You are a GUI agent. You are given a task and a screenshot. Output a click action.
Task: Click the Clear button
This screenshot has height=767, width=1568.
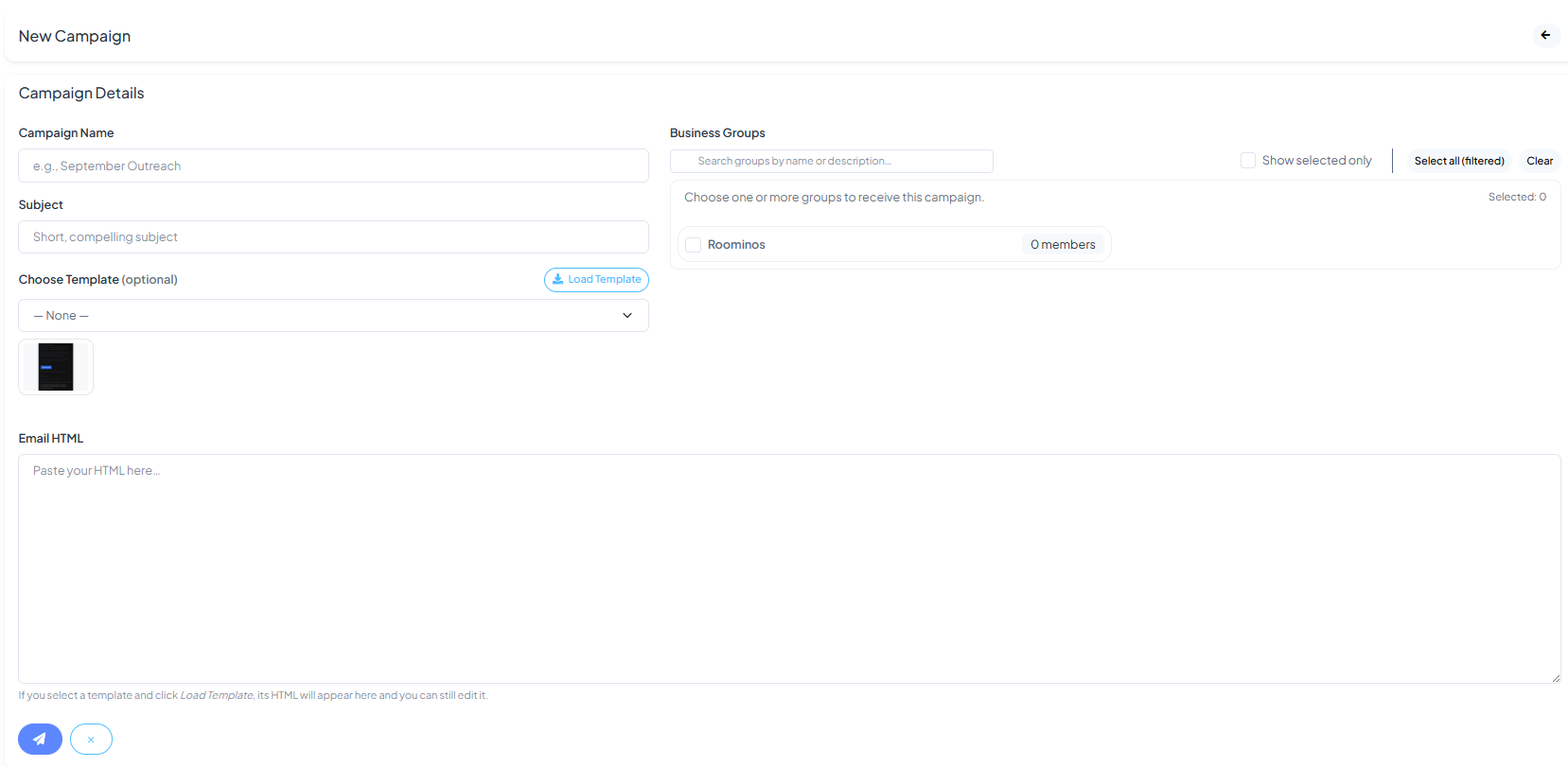point(1540,161)
